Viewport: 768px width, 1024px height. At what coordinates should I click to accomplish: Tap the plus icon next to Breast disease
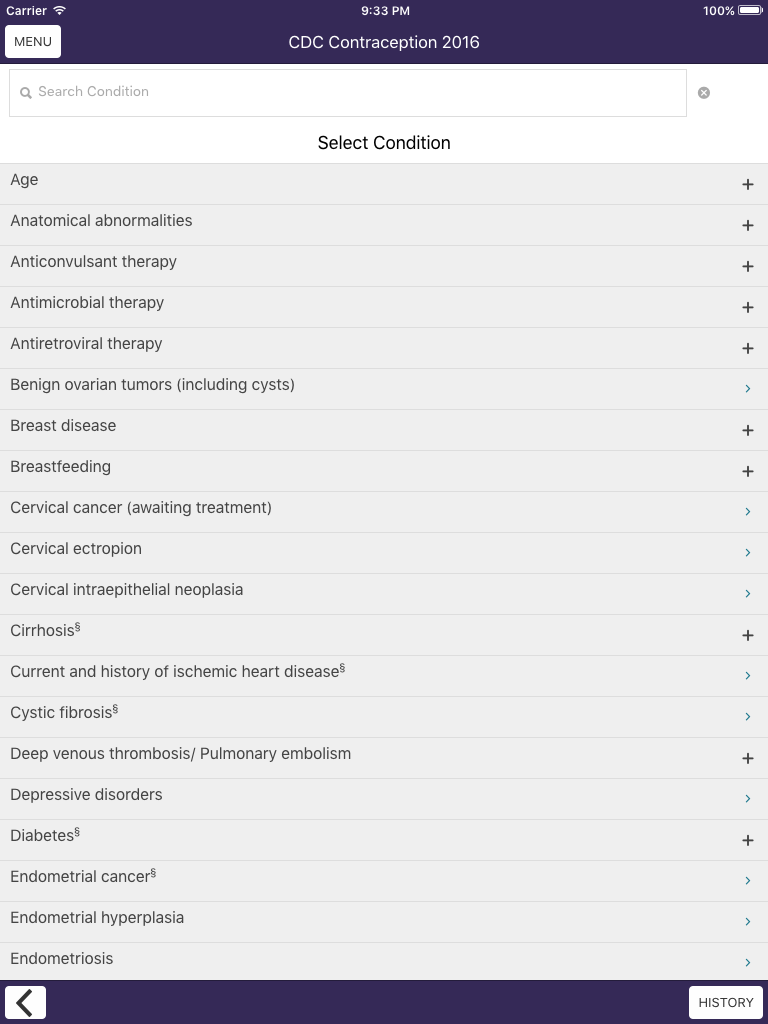(747, 430)
